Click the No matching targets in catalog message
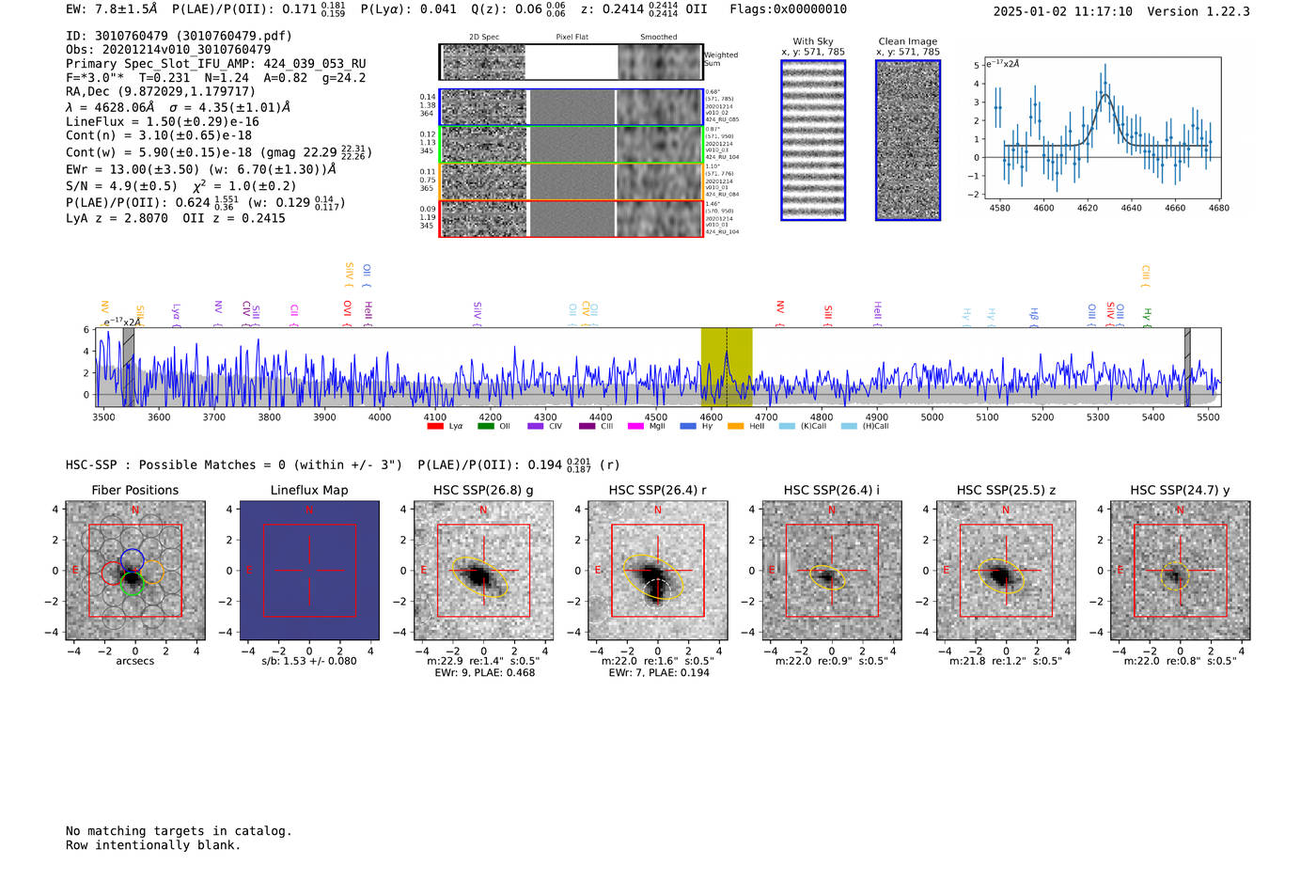1316x896 pixels. 179,831
